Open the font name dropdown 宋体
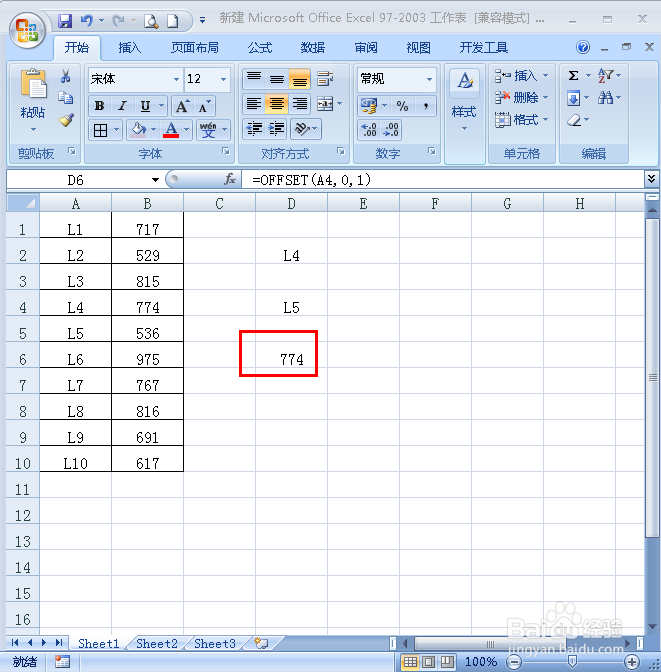This screenshot has width=661, height=672. [176, 79]
